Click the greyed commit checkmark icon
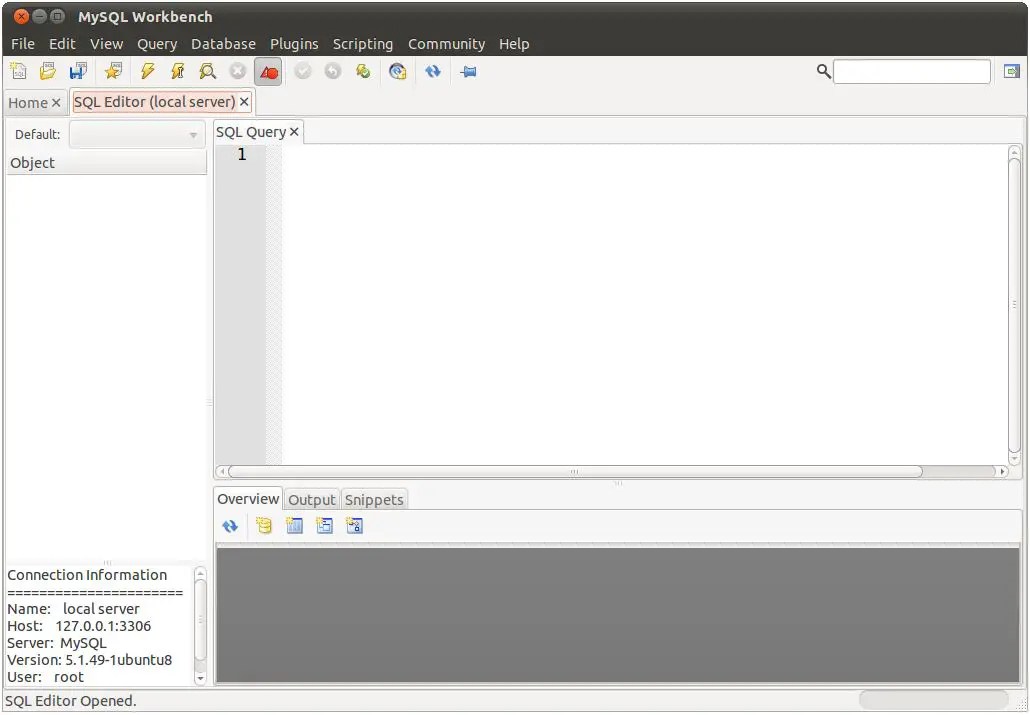The image size is (1030, 715). (x=302, y=71)
